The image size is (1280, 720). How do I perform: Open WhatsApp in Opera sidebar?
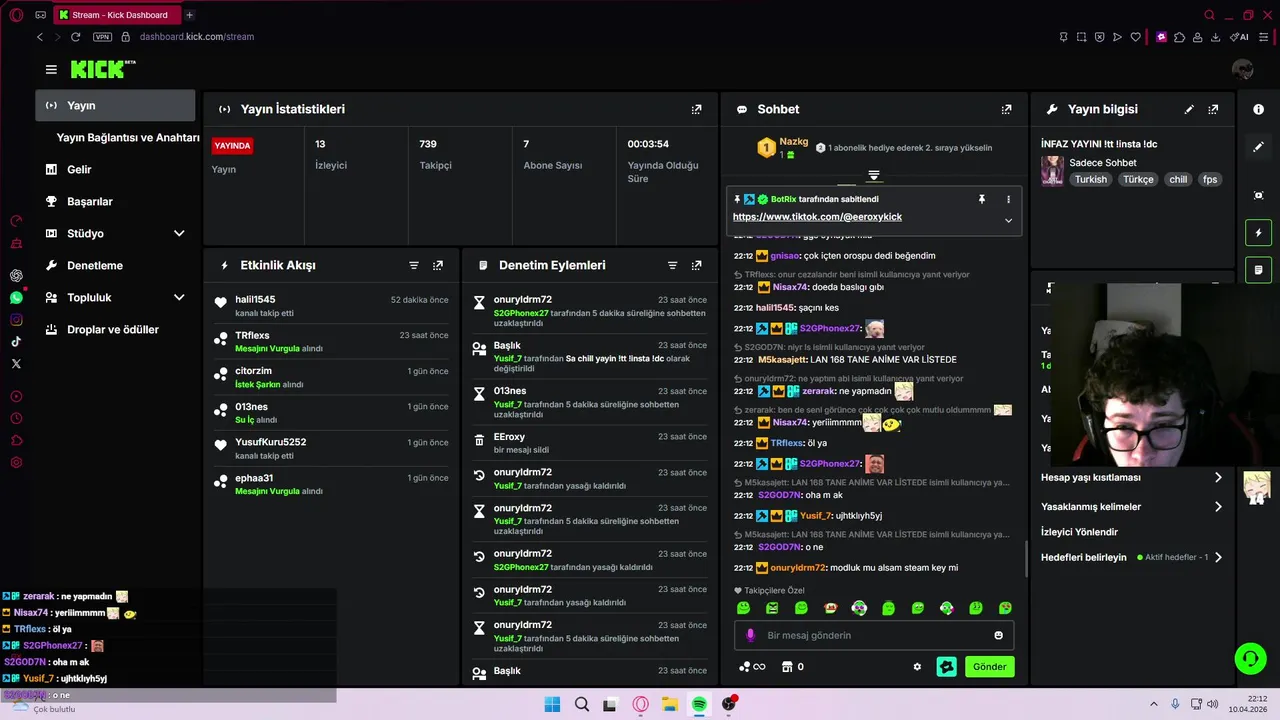16,298
